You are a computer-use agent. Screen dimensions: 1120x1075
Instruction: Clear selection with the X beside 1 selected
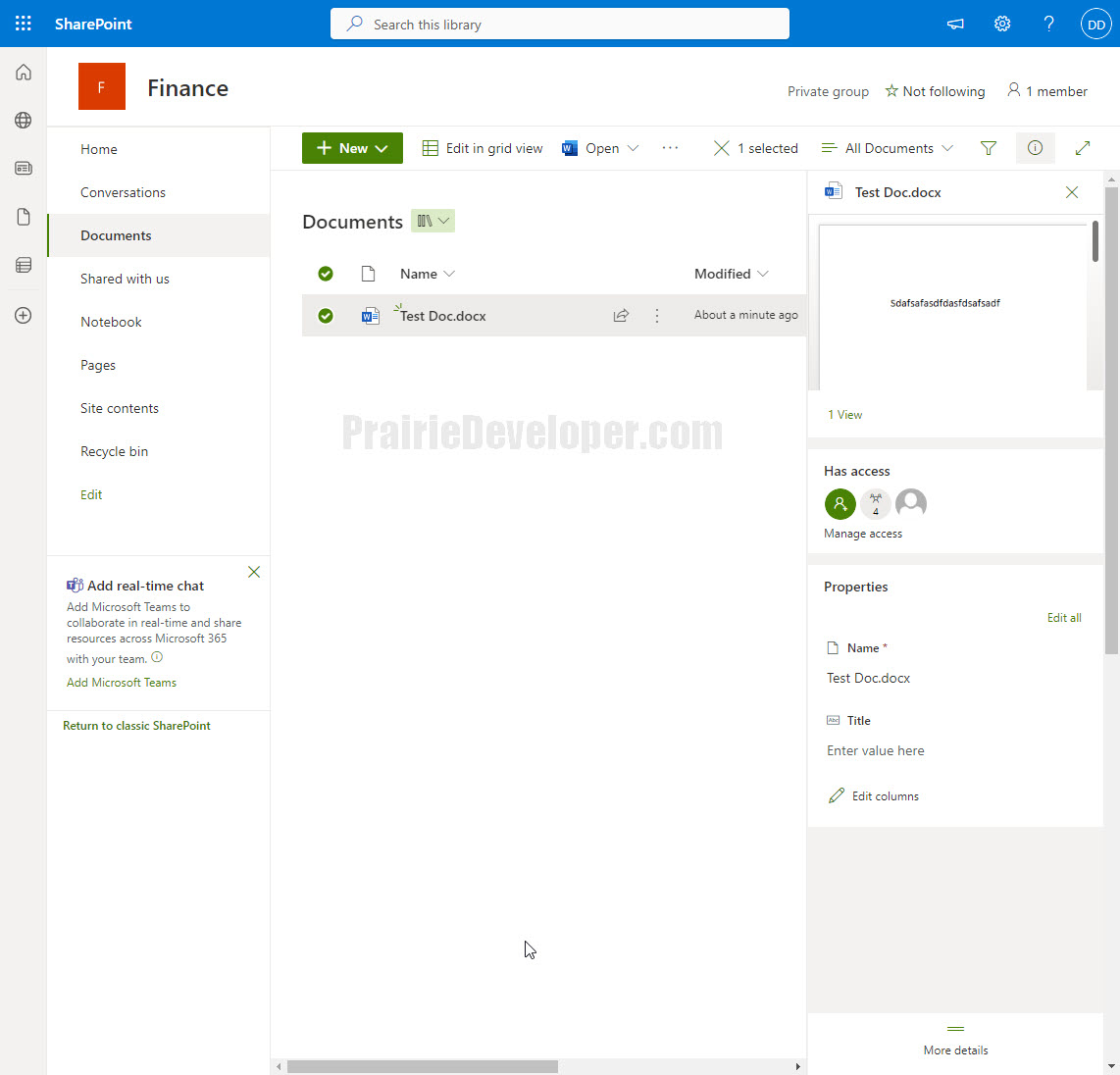point(722,148)
